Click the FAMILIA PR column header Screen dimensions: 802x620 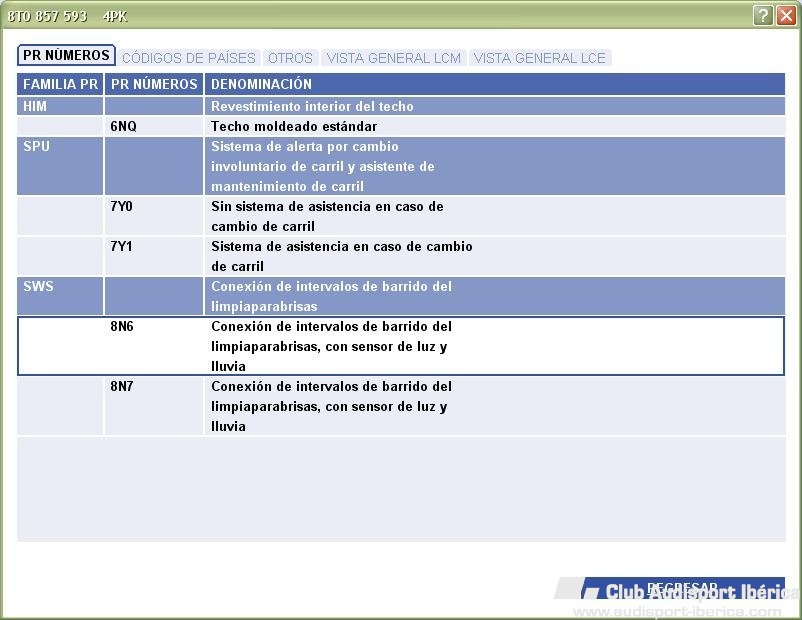coord(60,84)
